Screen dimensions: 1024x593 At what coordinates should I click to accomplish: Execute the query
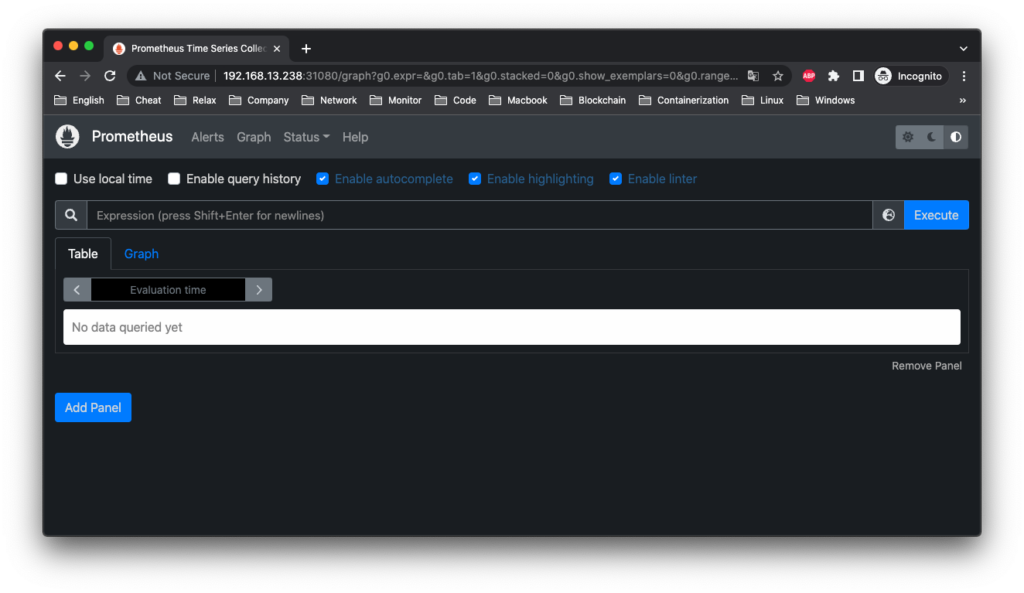click(936, 215)
